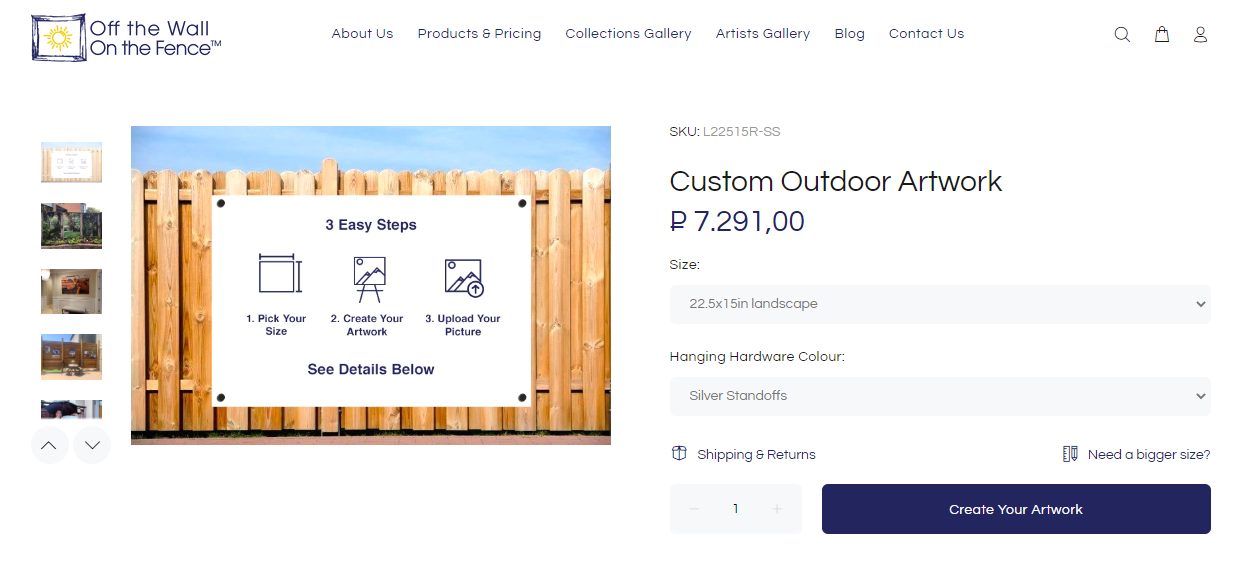
Task: Click the ruler icon beside Need a bigger size
Action: [1070, 454]
